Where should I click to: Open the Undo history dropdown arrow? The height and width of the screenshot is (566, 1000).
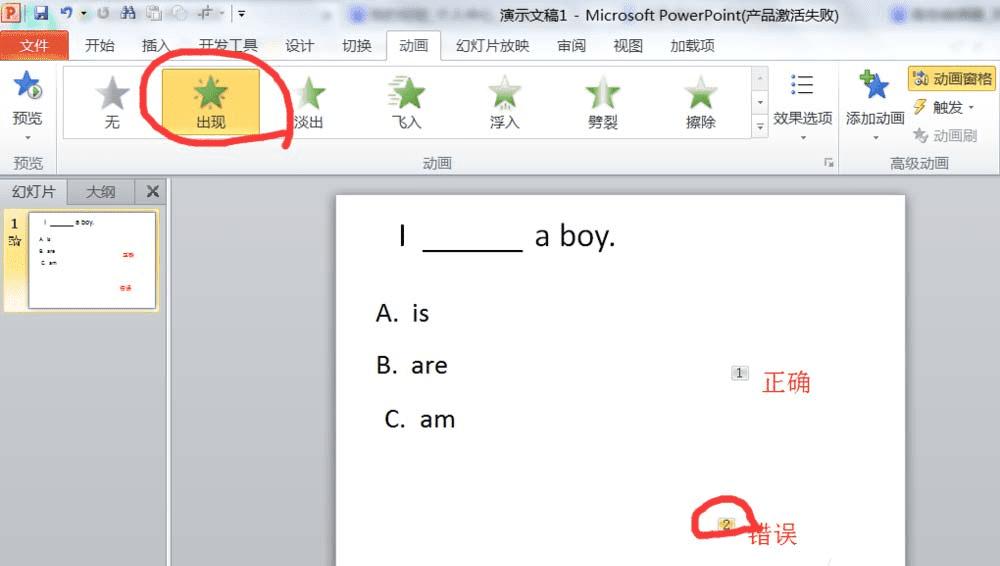pyautogui.click(x=84, y=13)
